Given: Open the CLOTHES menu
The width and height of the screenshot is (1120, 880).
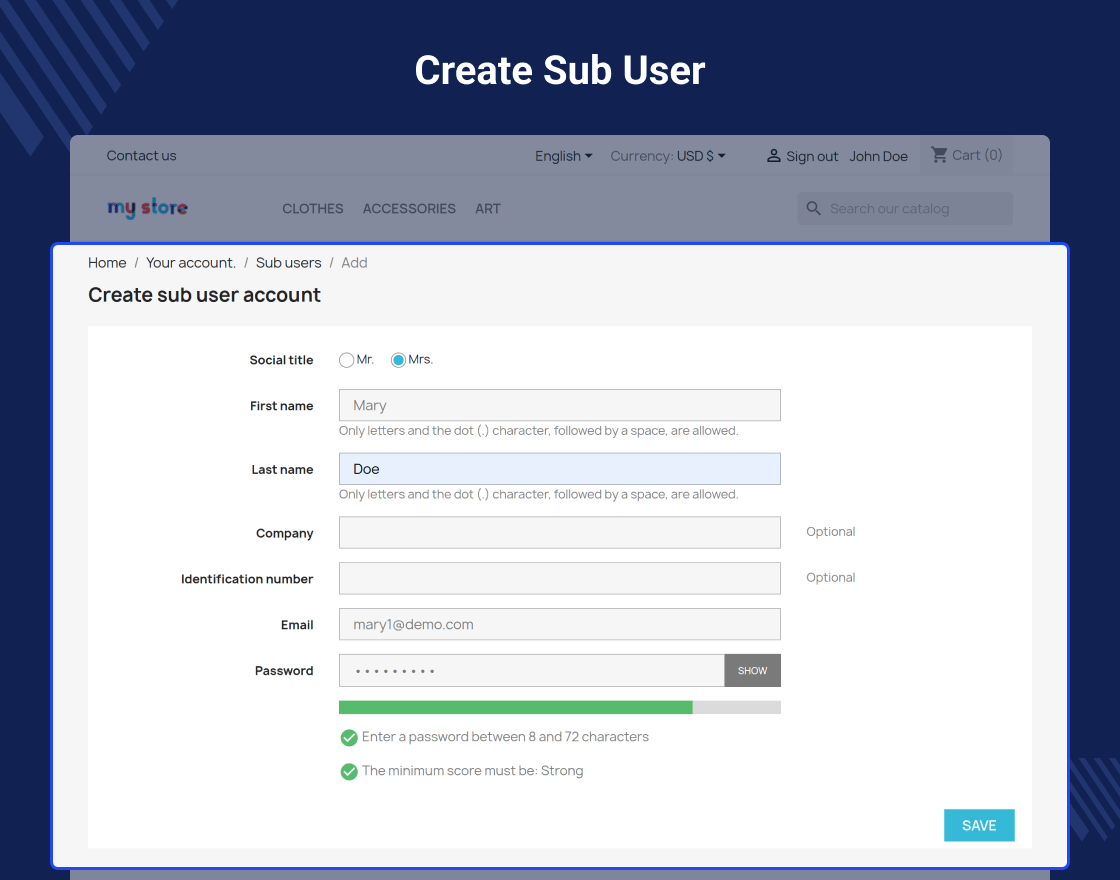Looking at the screenshot, I should (x=313, y=209).
